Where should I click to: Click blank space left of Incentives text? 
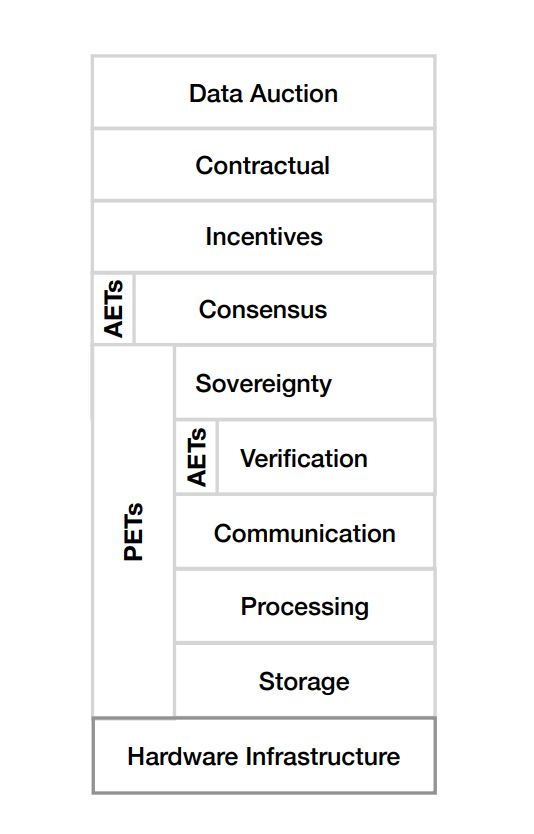pos(149,237)
